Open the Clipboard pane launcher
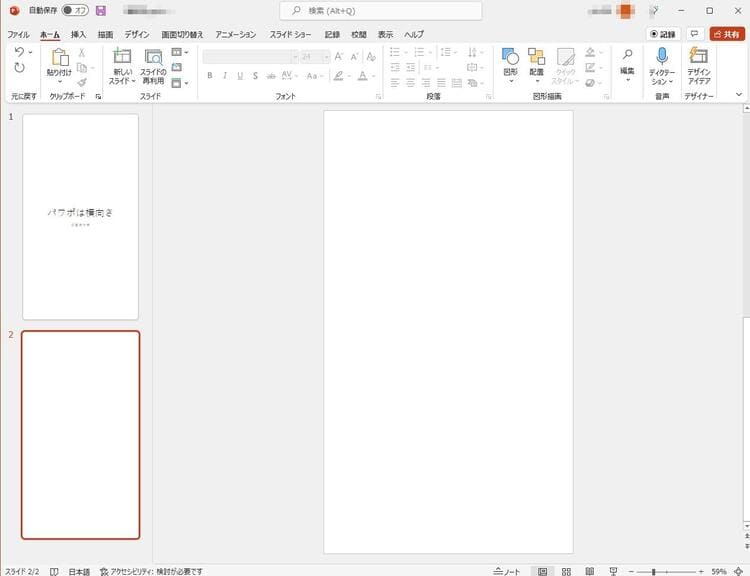Screen dimensions: 750x576 98,96
